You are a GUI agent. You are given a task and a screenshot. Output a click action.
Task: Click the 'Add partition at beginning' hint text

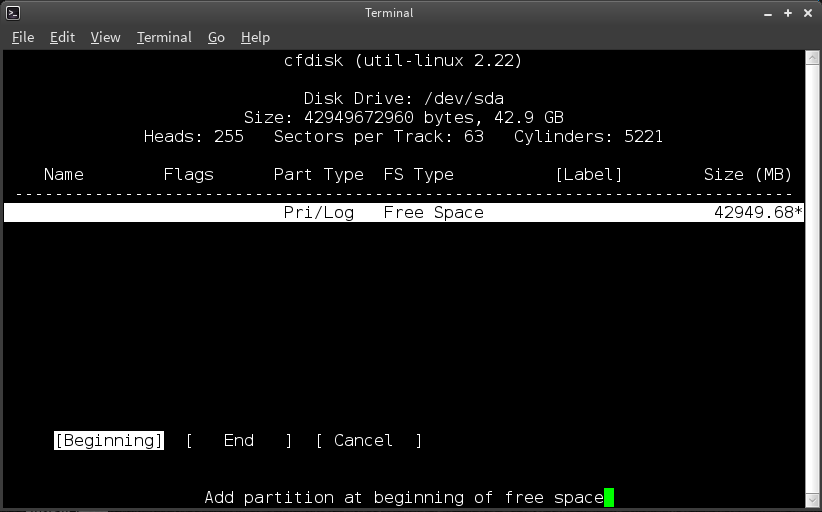tap(404, 497)
